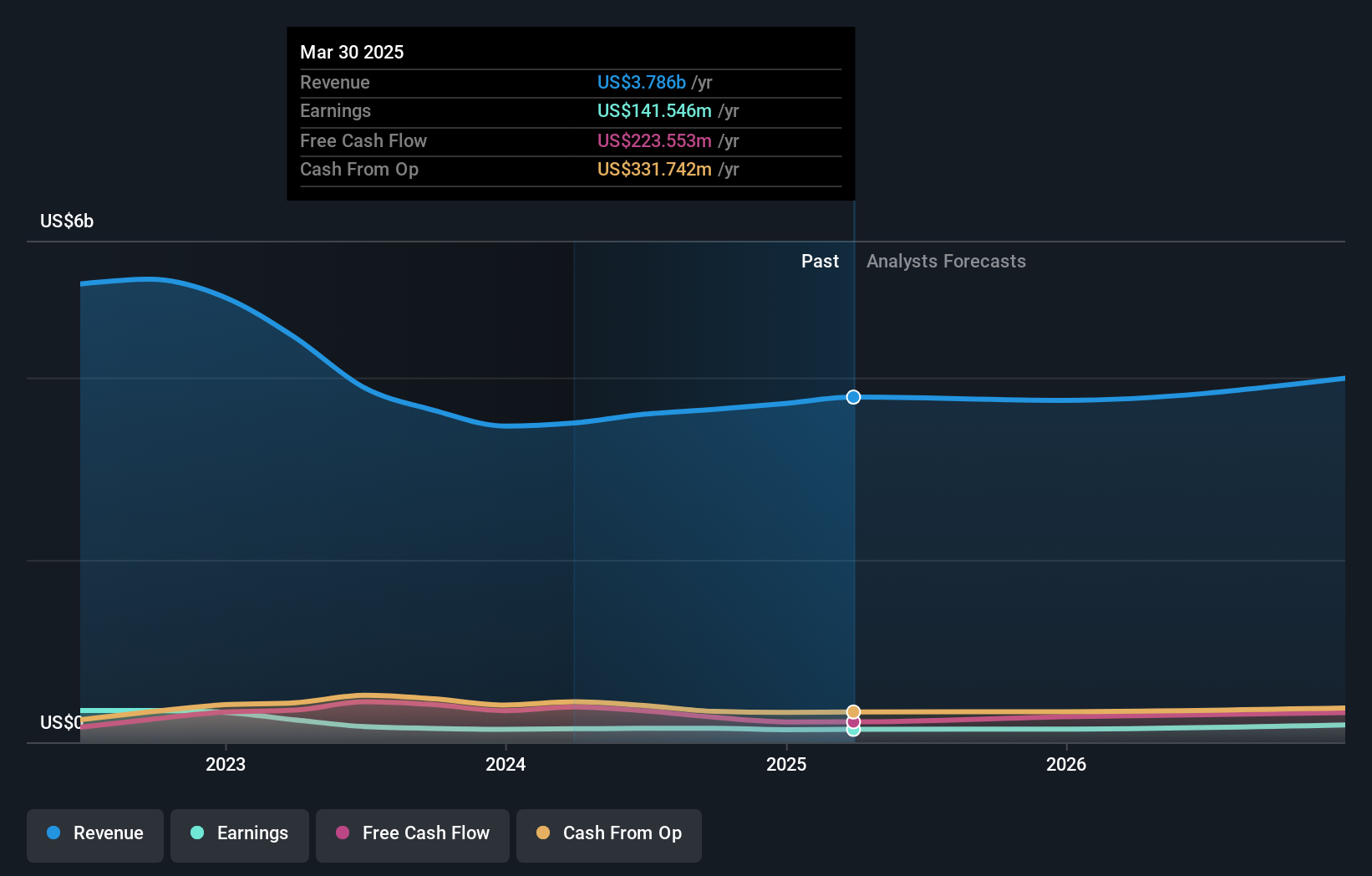Click the Past label on chart
The height and width of the screenshot is (876, 1372).
tap(820, 262)
